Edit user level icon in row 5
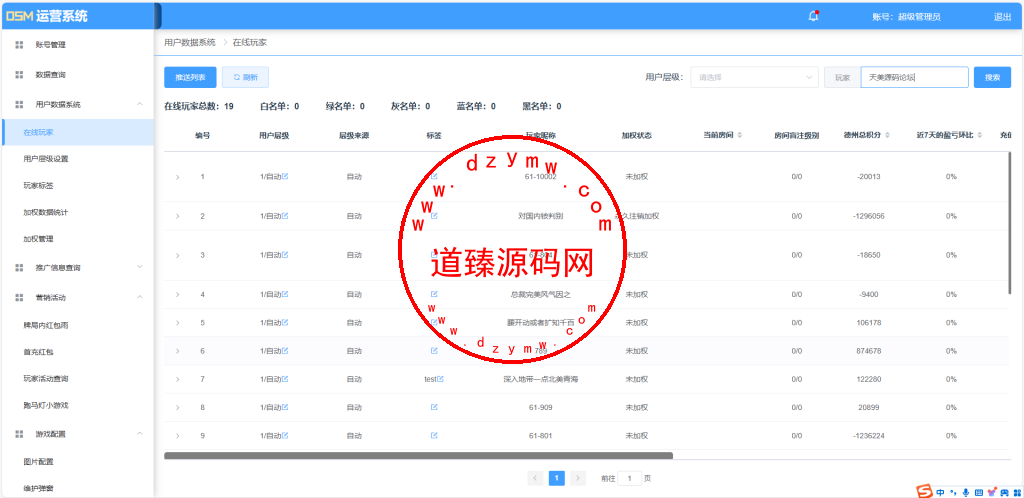Screen dimensions: 1024x498 (x=285, y=322)
